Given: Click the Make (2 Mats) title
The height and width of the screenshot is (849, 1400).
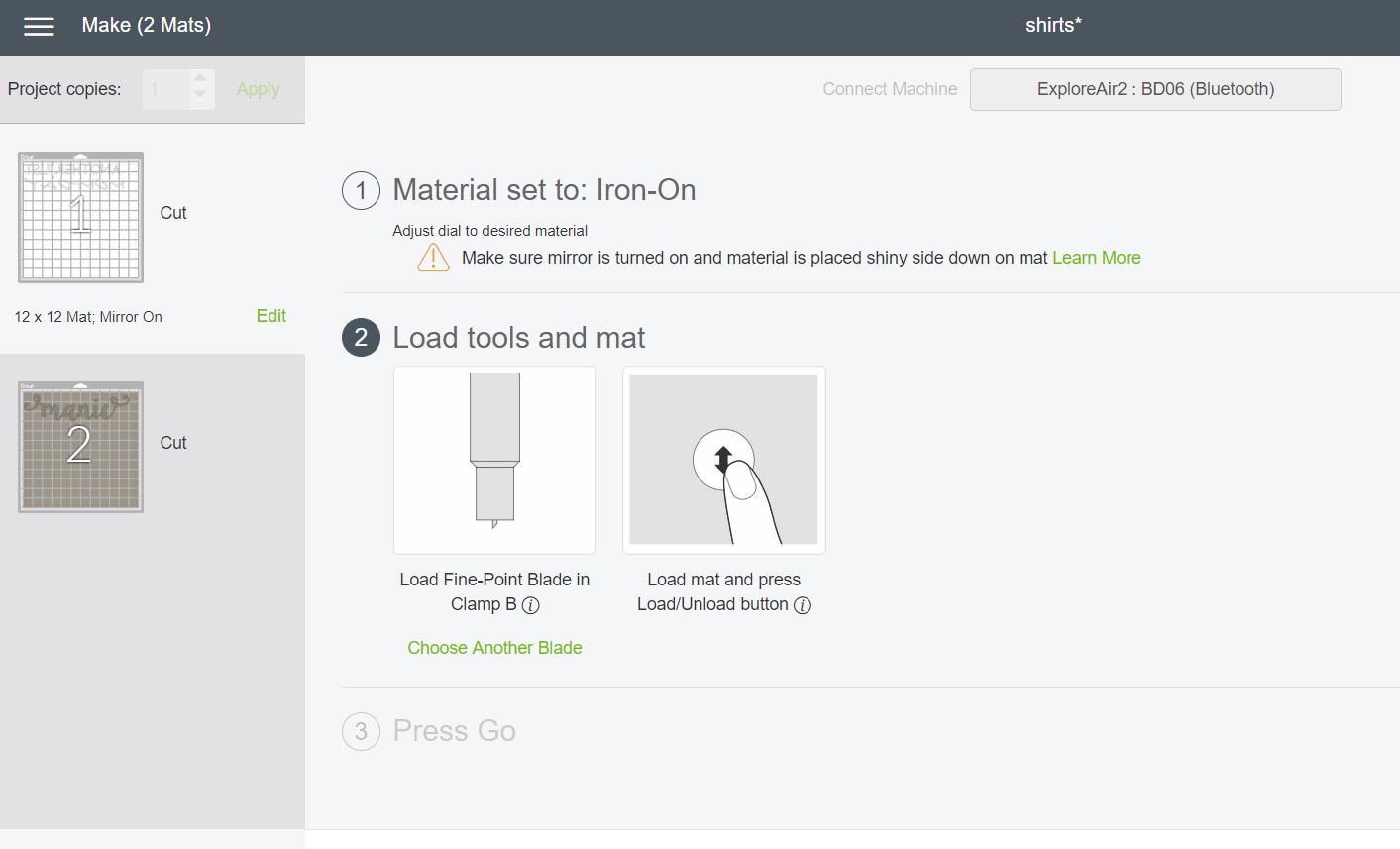Looking at the screenshot, I should pyautogui.click(x=146, y=26).
